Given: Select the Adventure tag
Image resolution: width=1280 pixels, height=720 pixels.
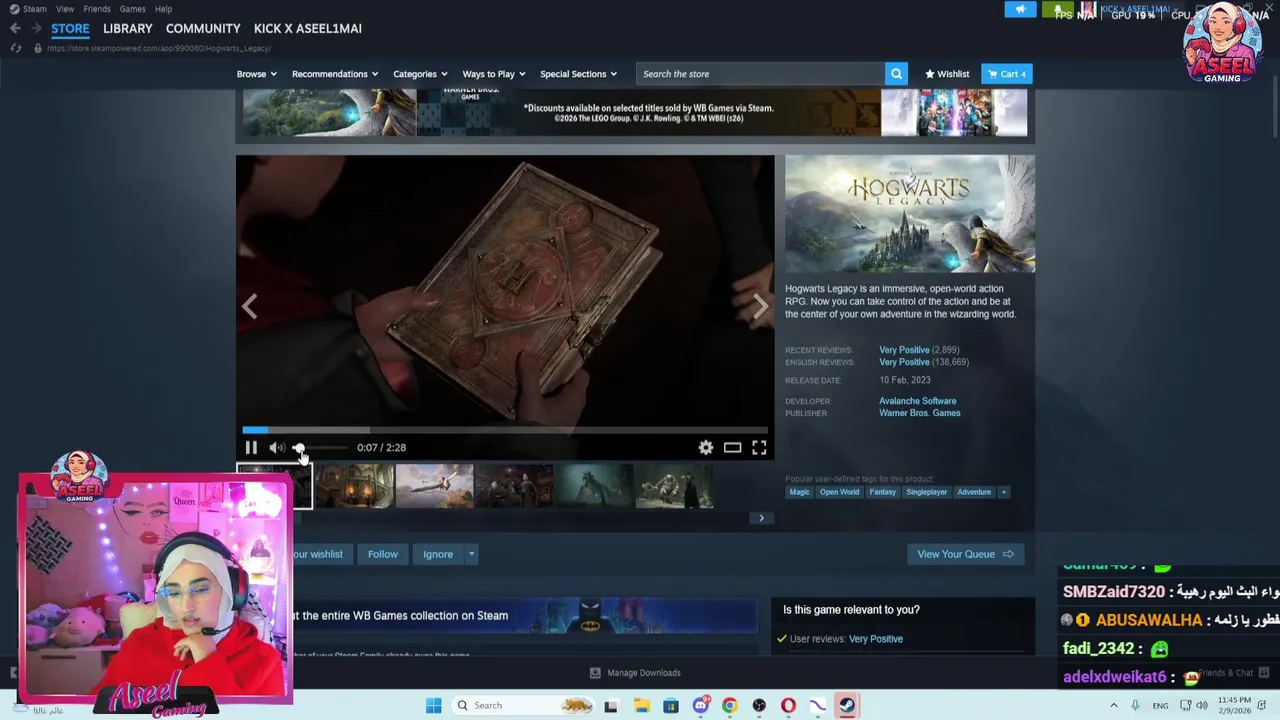Looking at the screenshot, I should pos(974,492).
